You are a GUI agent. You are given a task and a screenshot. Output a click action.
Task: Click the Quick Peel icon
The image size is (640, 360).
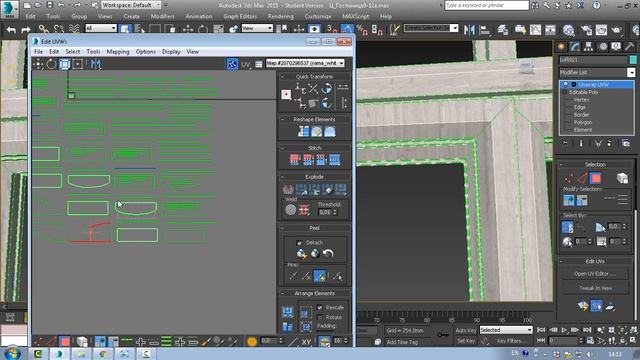click(x=302, y=254)
